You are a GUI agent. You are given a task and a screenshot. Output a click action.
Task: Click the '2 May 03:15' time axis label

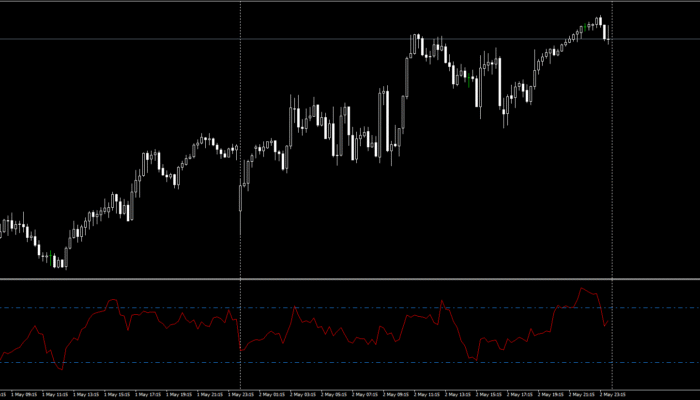(303, 395)
